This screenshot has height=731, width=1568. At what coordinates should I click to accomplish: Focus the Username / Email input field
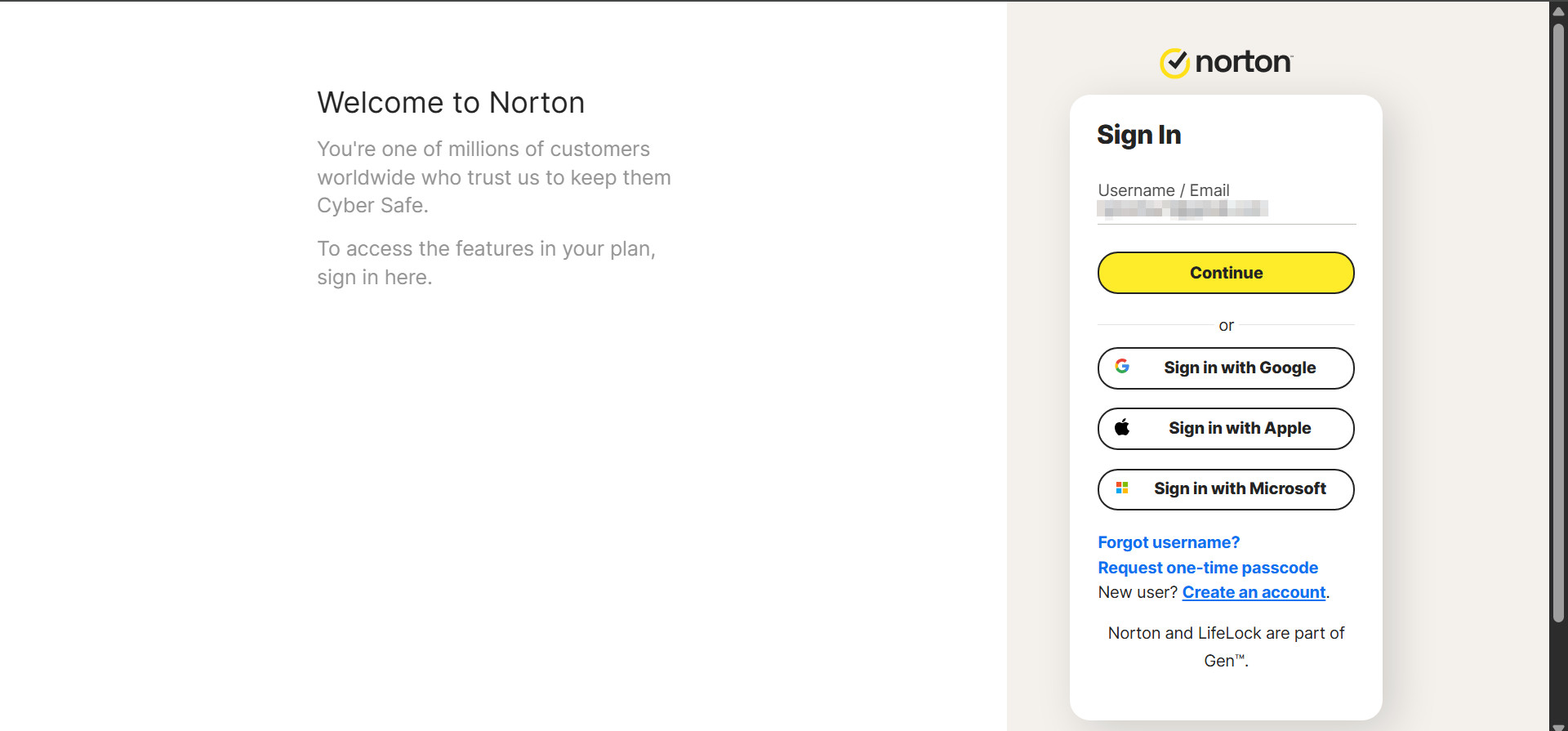(x=1226, y=210)
